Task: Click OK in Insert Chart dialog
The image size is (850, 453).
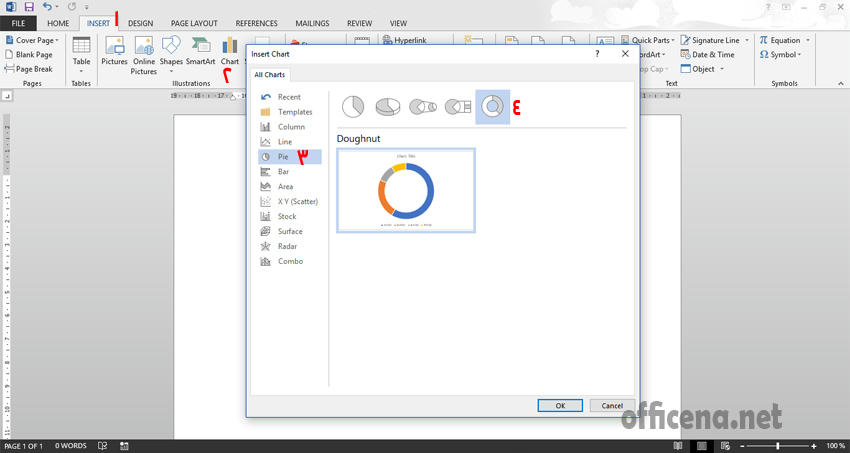Action: point(560,405)
